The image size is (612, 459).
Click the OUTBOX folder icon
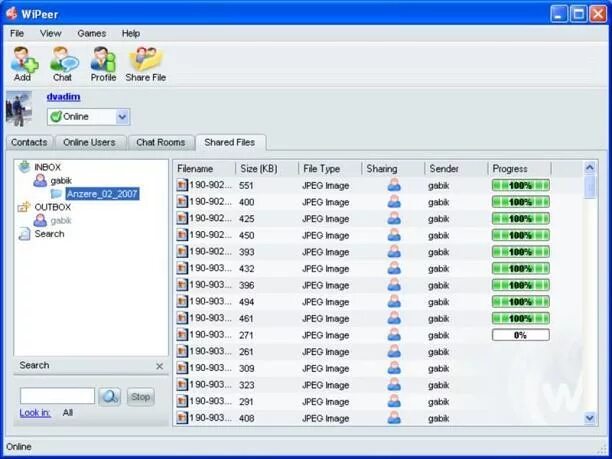point(24,207)
